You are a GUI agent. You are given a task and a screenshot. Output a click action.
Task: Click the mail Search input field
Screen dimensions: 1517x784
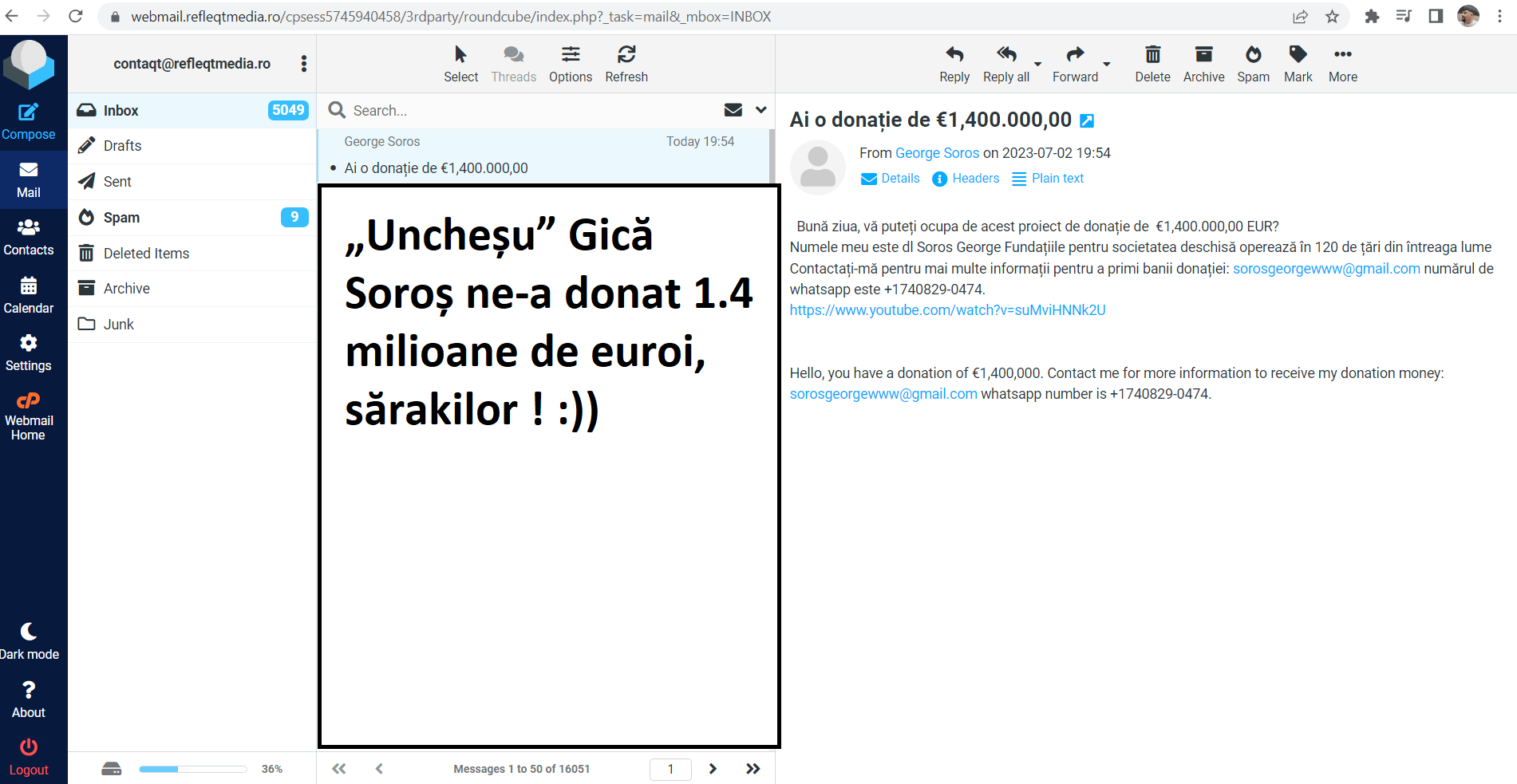527,111
